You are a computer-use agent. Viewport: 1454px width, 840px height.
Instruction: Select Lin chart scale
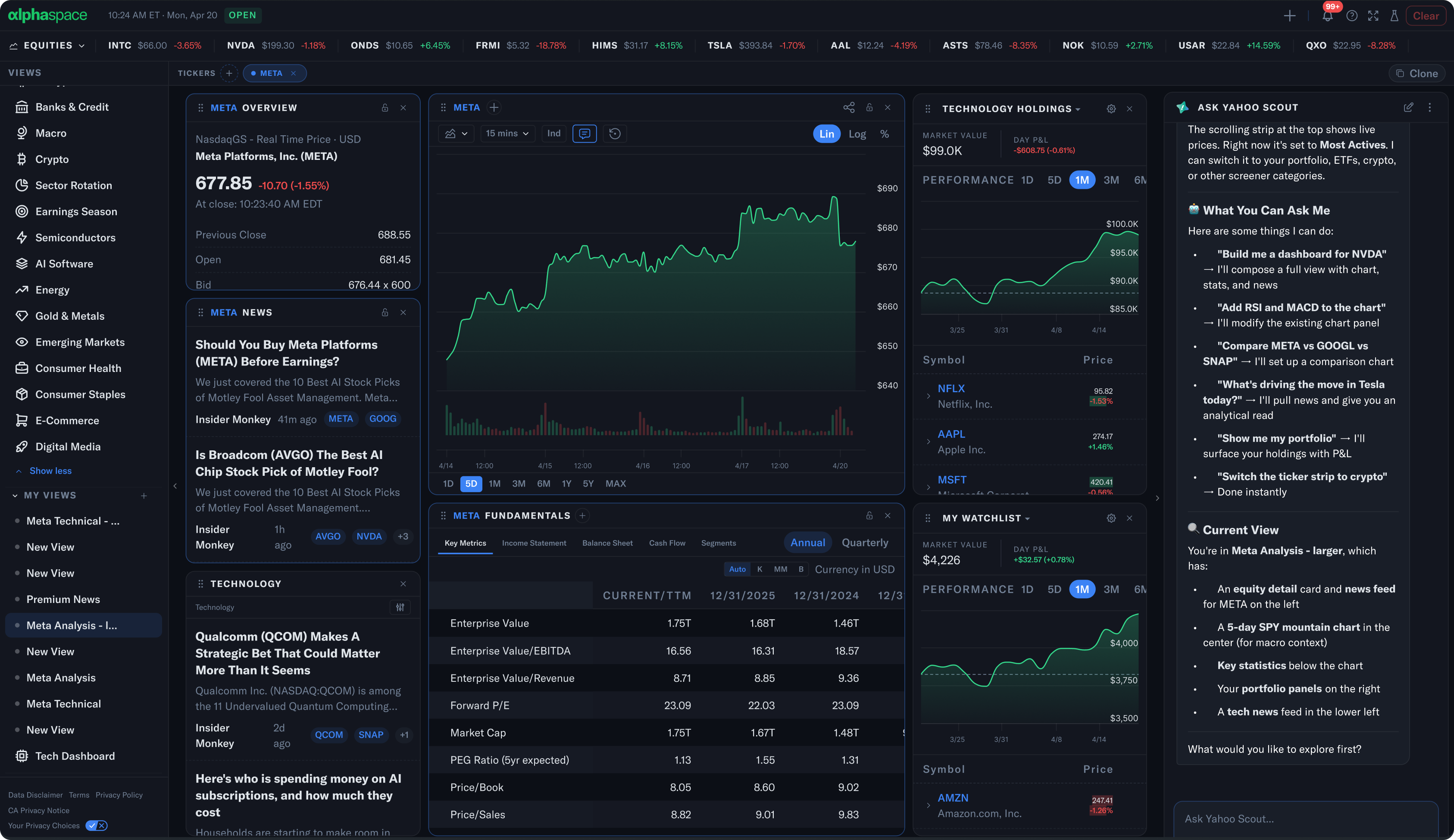click(x=826, y=134)
